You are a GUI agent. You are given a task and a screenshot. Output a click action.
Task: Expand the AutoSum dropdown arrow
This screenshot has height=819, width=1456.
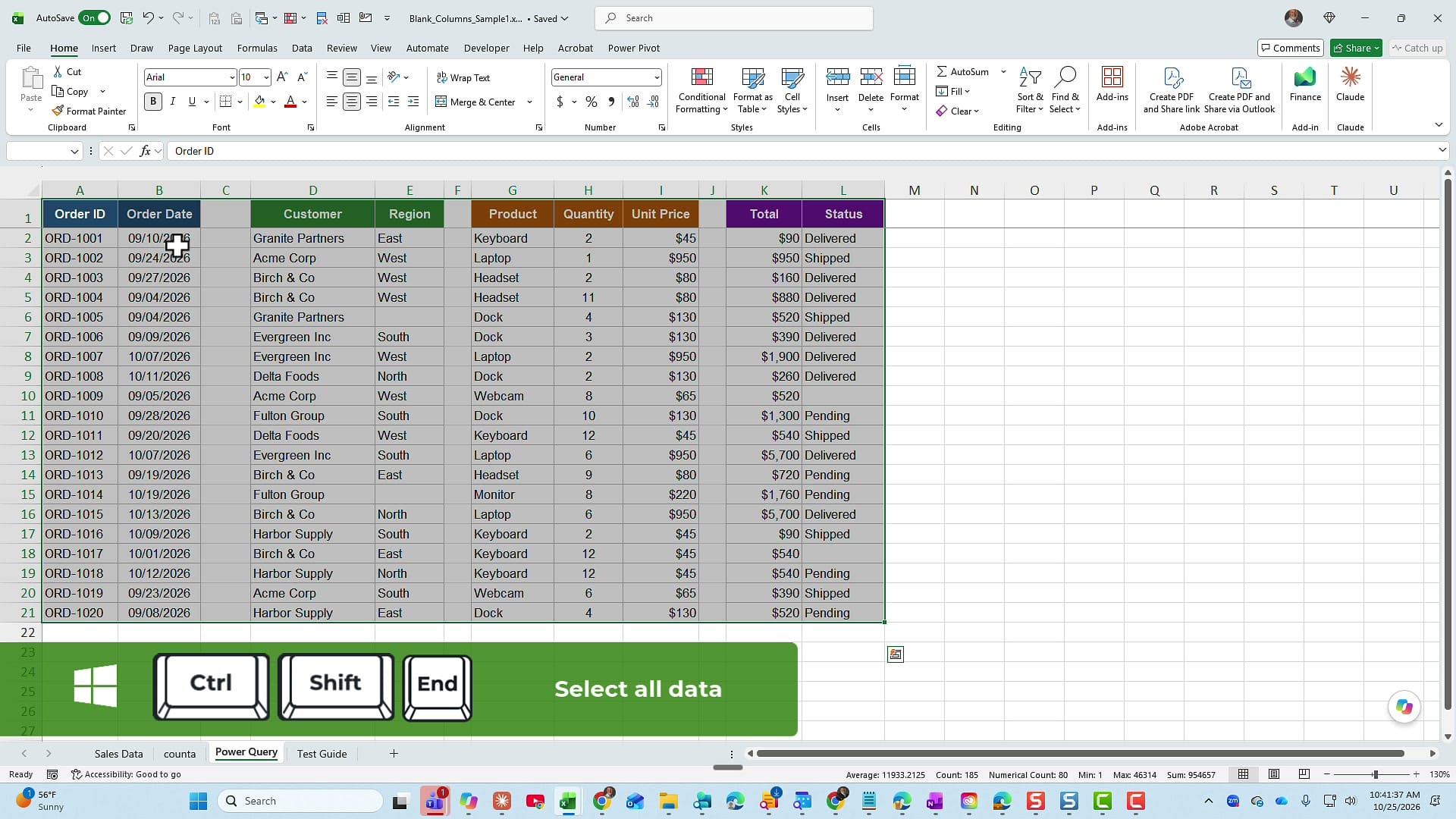pos(1003,71)
